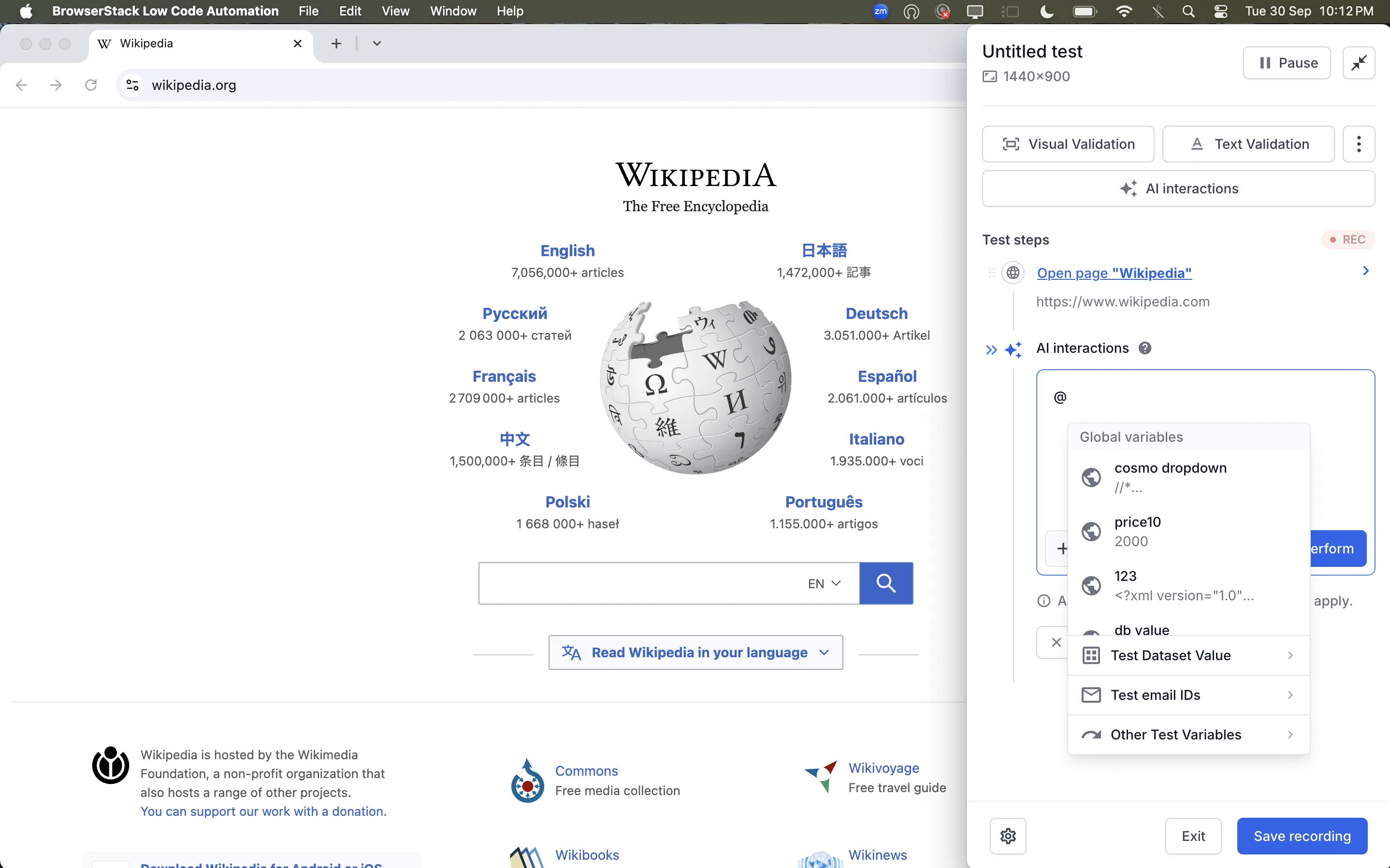Pause the test recording

1286,62
